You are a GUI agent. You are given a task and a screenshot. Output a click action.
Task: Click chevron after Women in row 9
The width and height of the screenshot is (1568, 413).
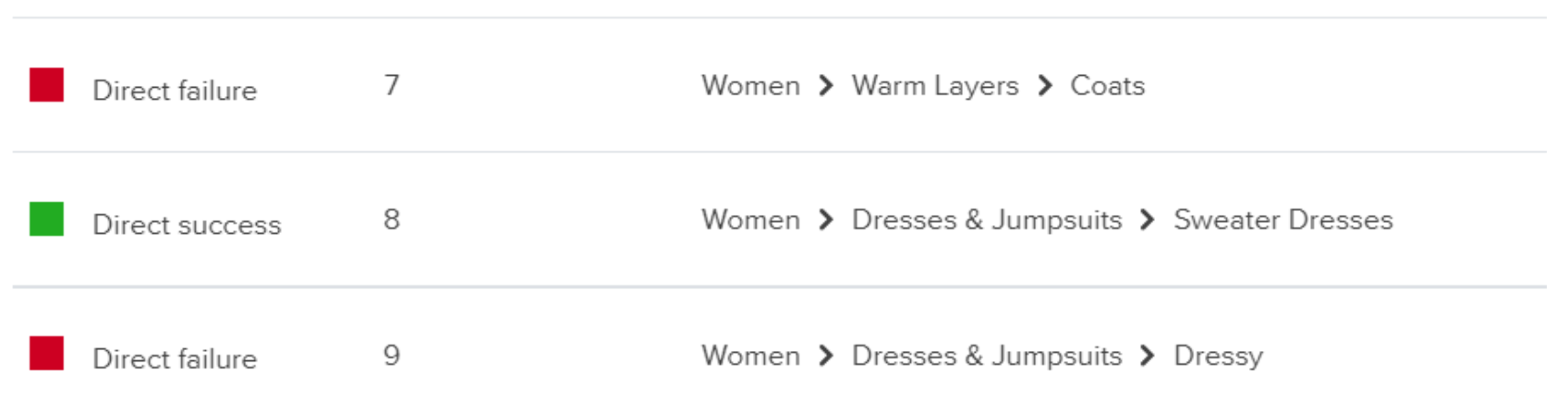(x=826, y=356)
